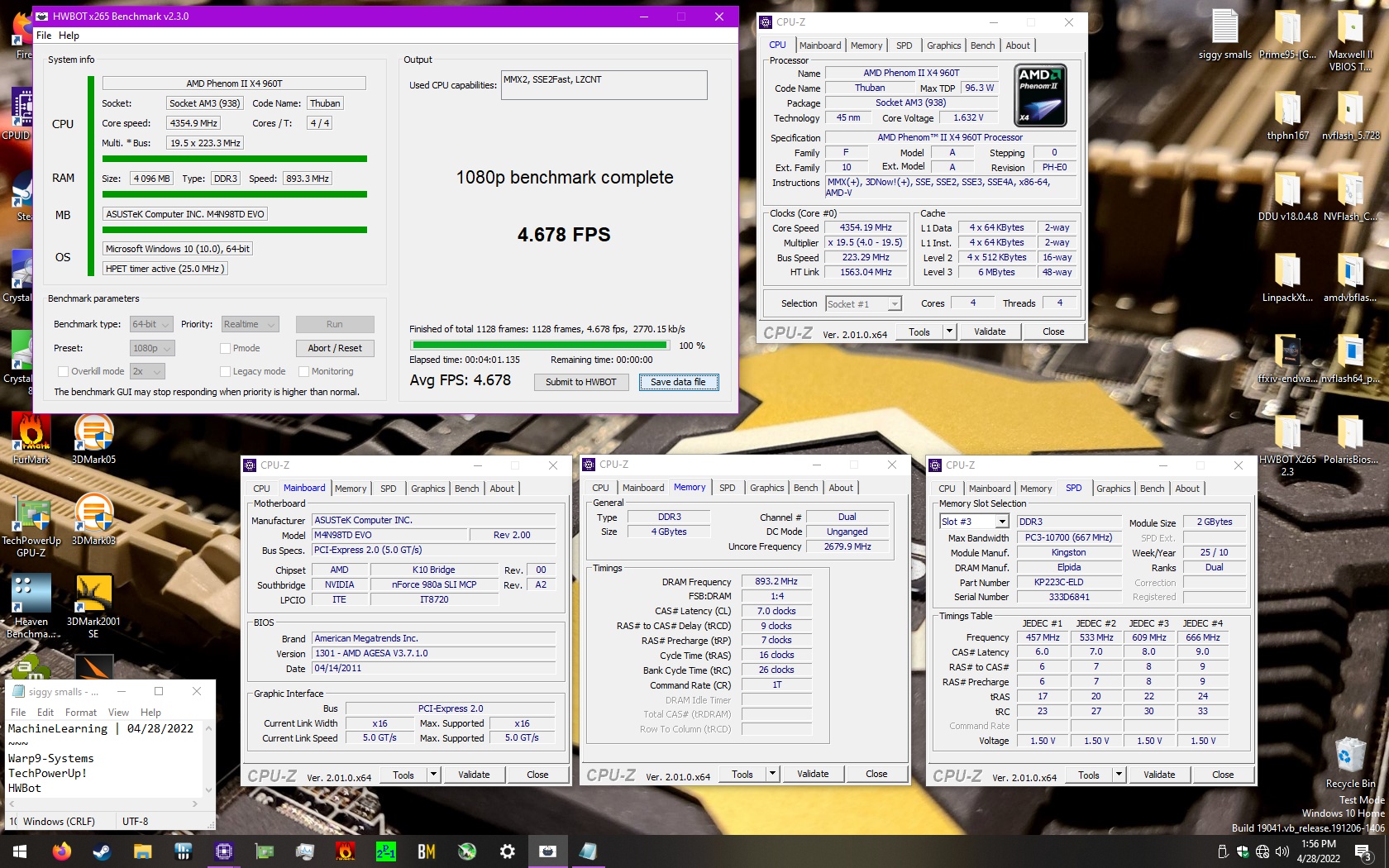Open the 3DMark2001 SE desktop icon
The width and height of the screenshot is (1389, 868).
[x=93, y=606]
